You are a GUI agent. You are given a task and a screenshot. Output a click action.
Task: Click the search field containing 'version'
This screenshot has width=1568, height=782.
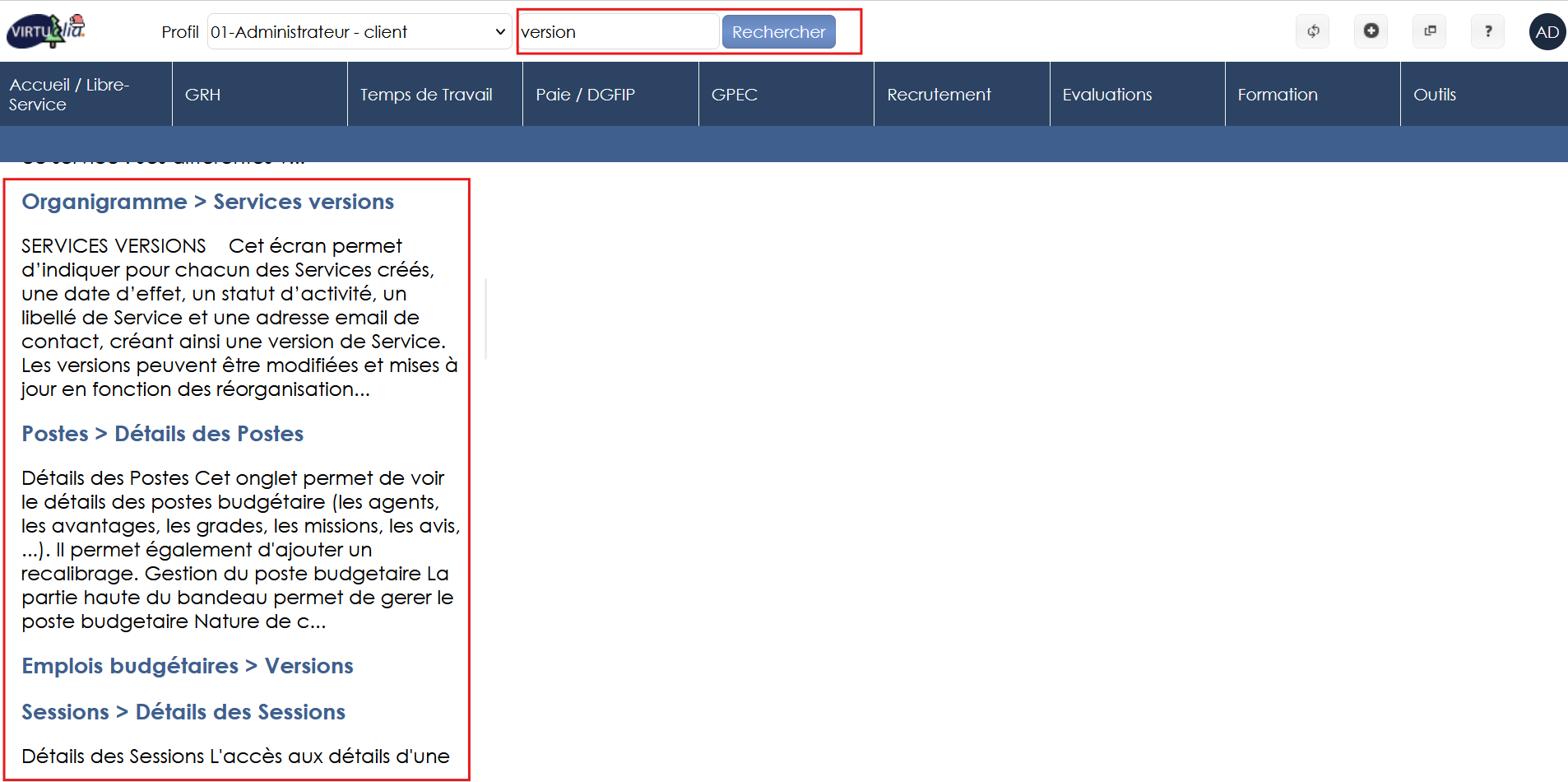pyautogui.click(x=619, y=32)
